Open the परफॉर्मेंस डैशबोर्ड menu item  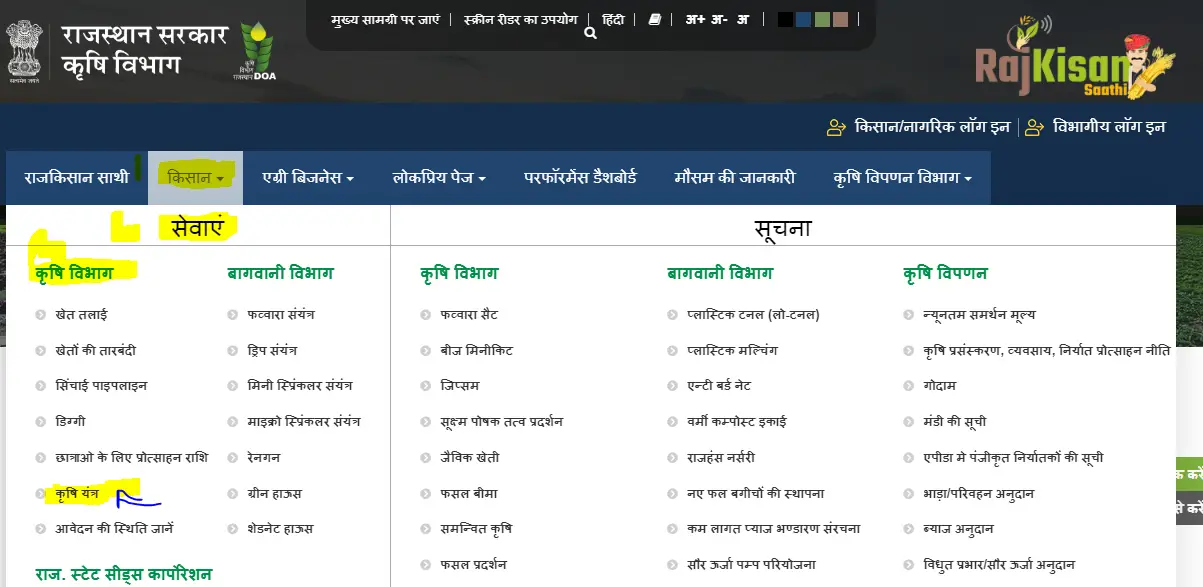(580, 178)
